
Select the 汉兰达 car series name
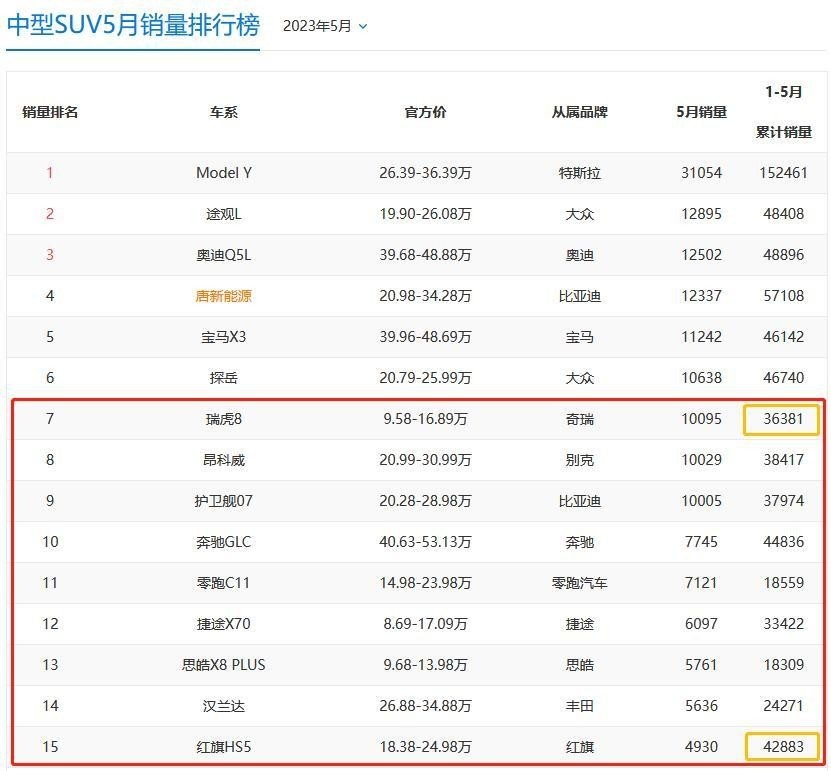[224, 706]
